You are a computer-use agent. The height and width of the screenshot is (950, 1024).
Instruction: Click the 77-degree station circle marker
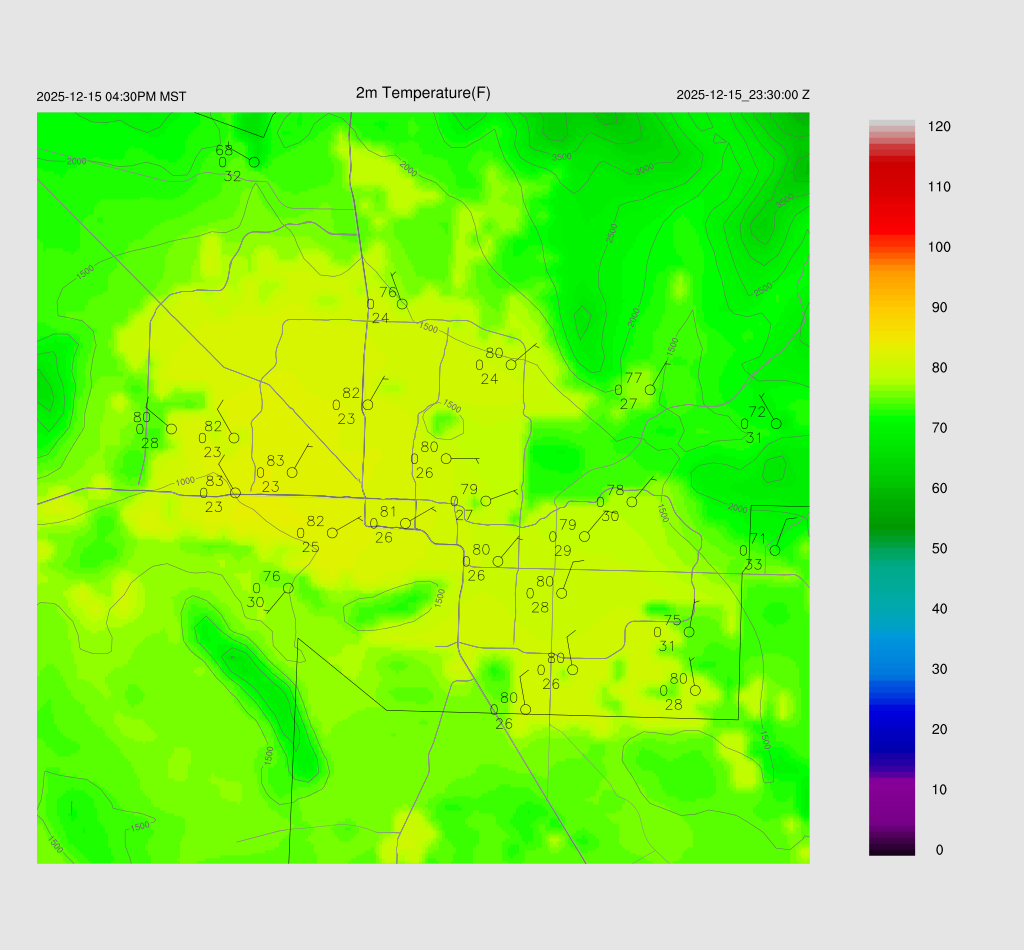[650, 390]
